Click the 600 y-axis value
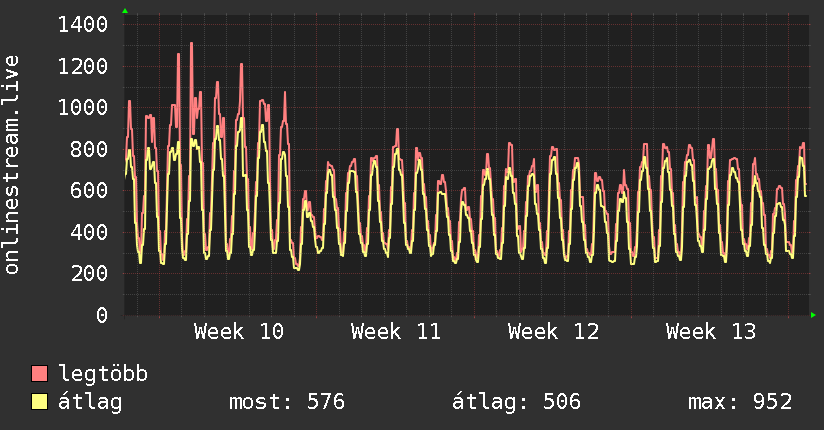824x430 pixels. point(89,190)
